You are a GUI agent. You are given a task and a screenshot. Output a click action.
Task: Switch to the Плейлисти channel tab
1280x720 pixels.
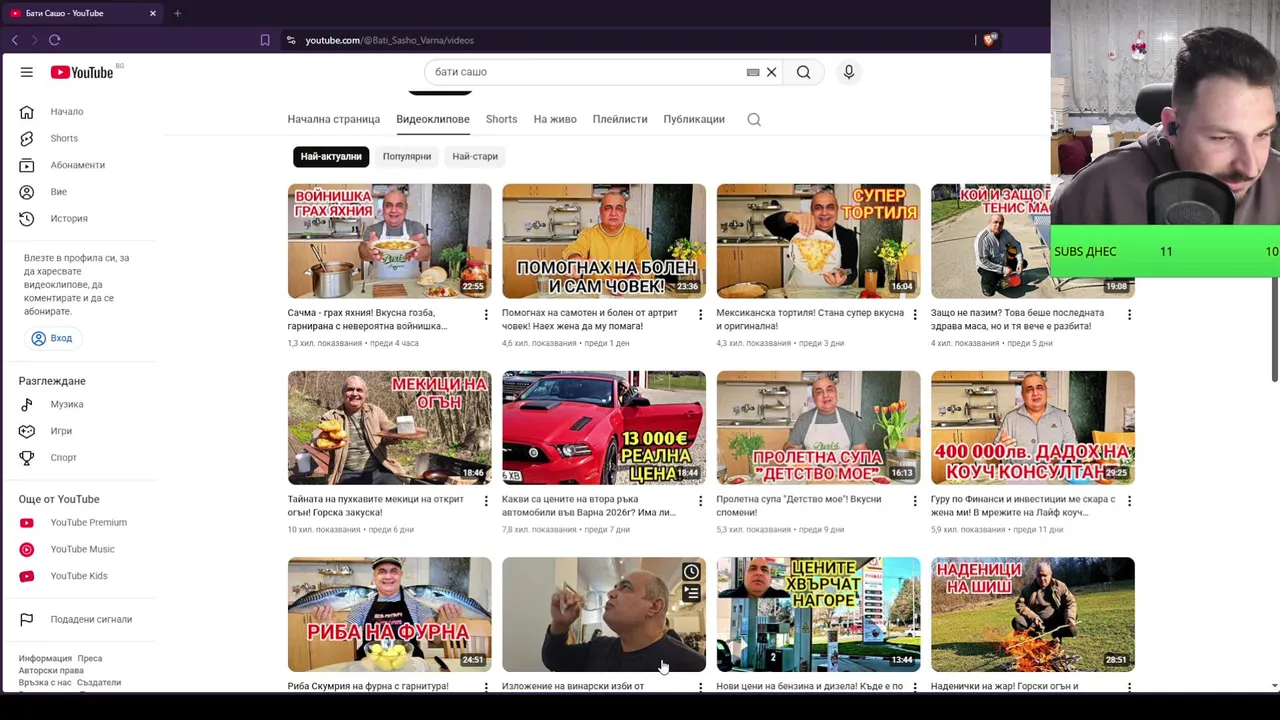[x=620, y=119]
